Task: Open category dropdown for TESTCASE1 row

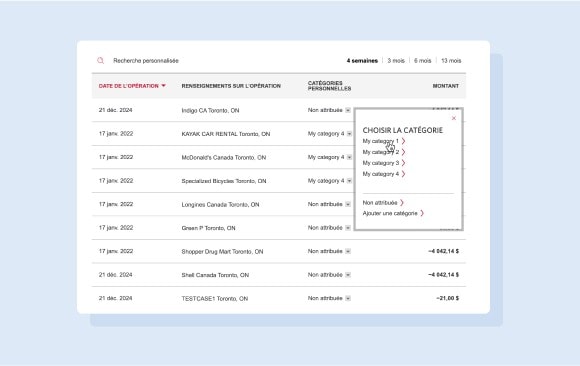Action: tap(348, 298)
